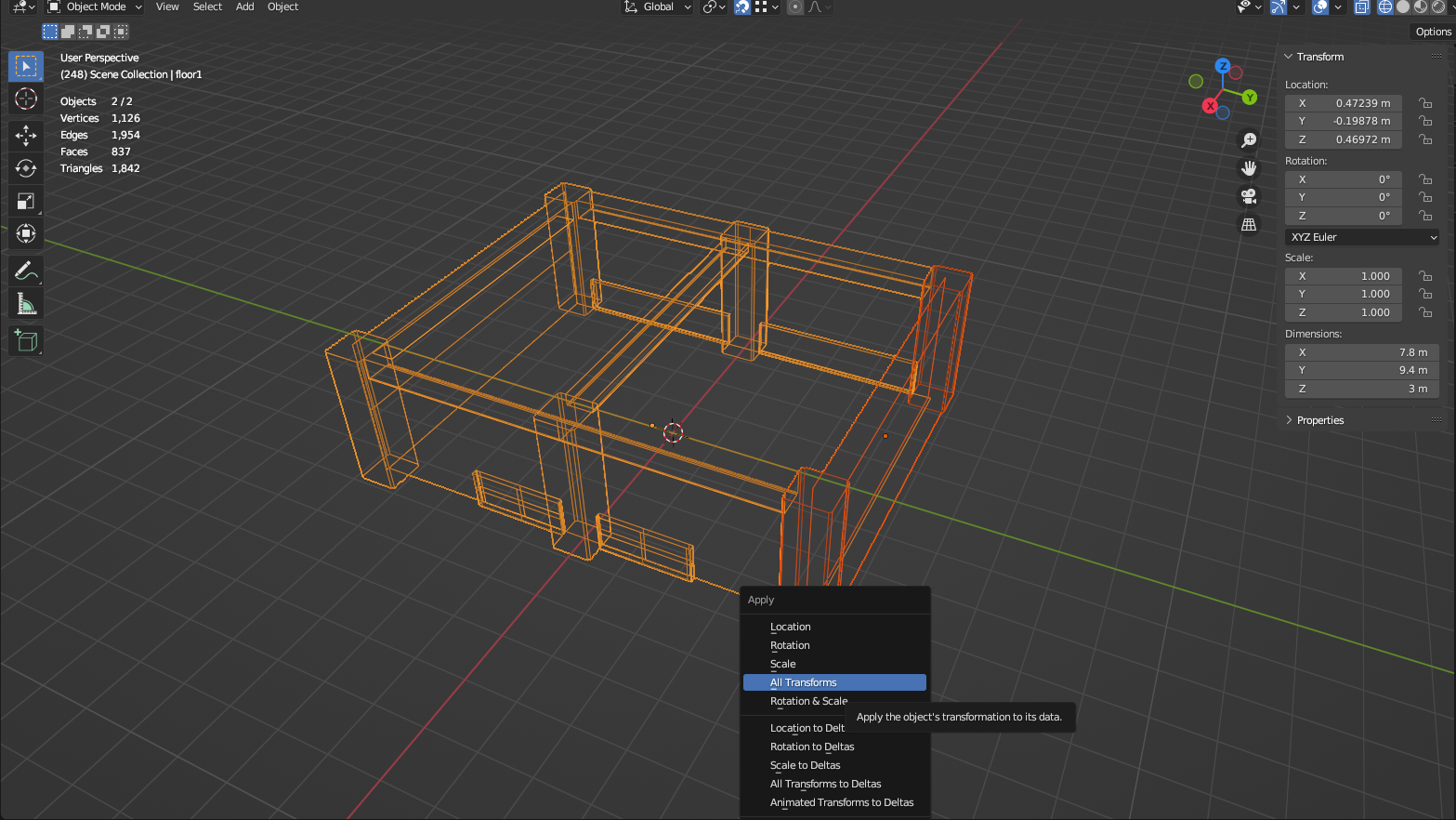
Task: Click the viewport Zoom magnifier icon
Action: click(1249, 140)
